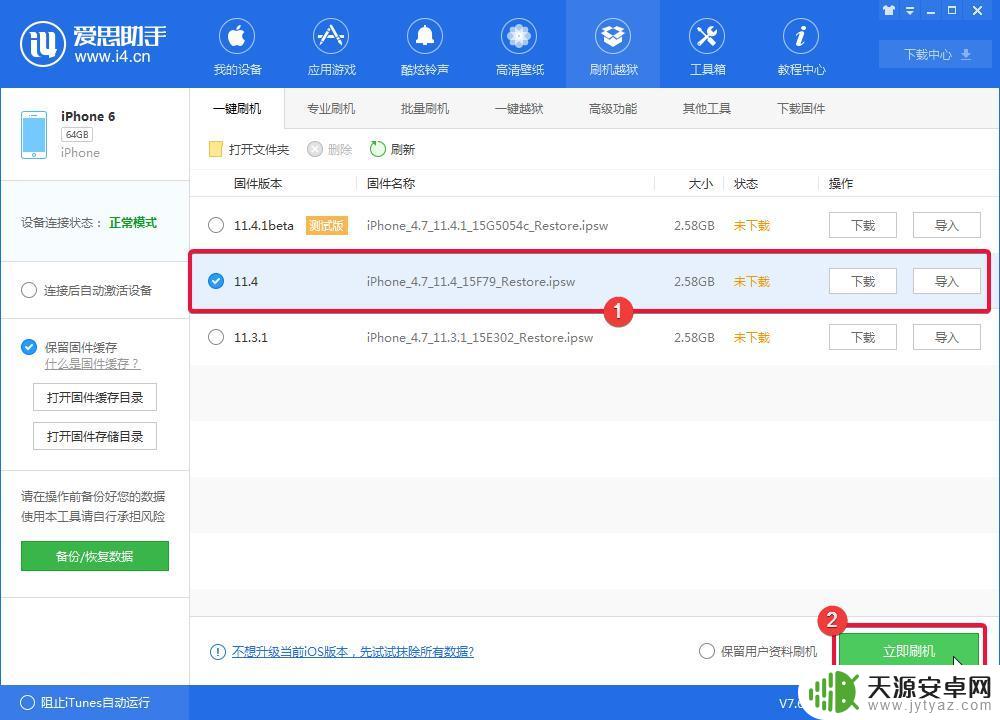Import firmware for 11.4.1beta row
The width and height of the screenshot is (1000, 720).
click(x=946, y=225)
